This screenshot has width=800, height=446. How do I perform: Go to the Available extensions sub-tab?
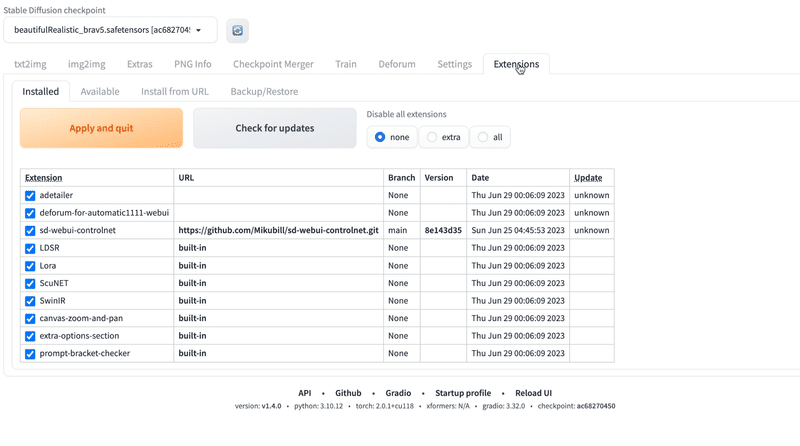[x=100, y=91]
